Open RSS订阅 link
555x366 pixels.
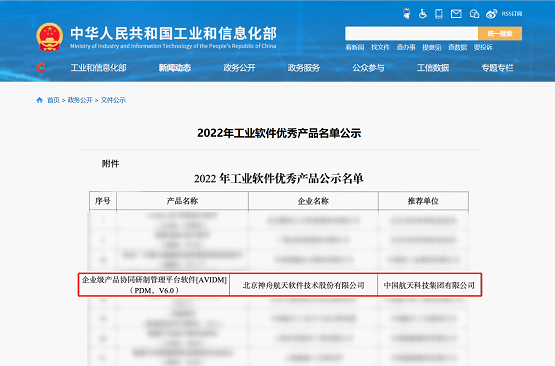pos(512,14)
